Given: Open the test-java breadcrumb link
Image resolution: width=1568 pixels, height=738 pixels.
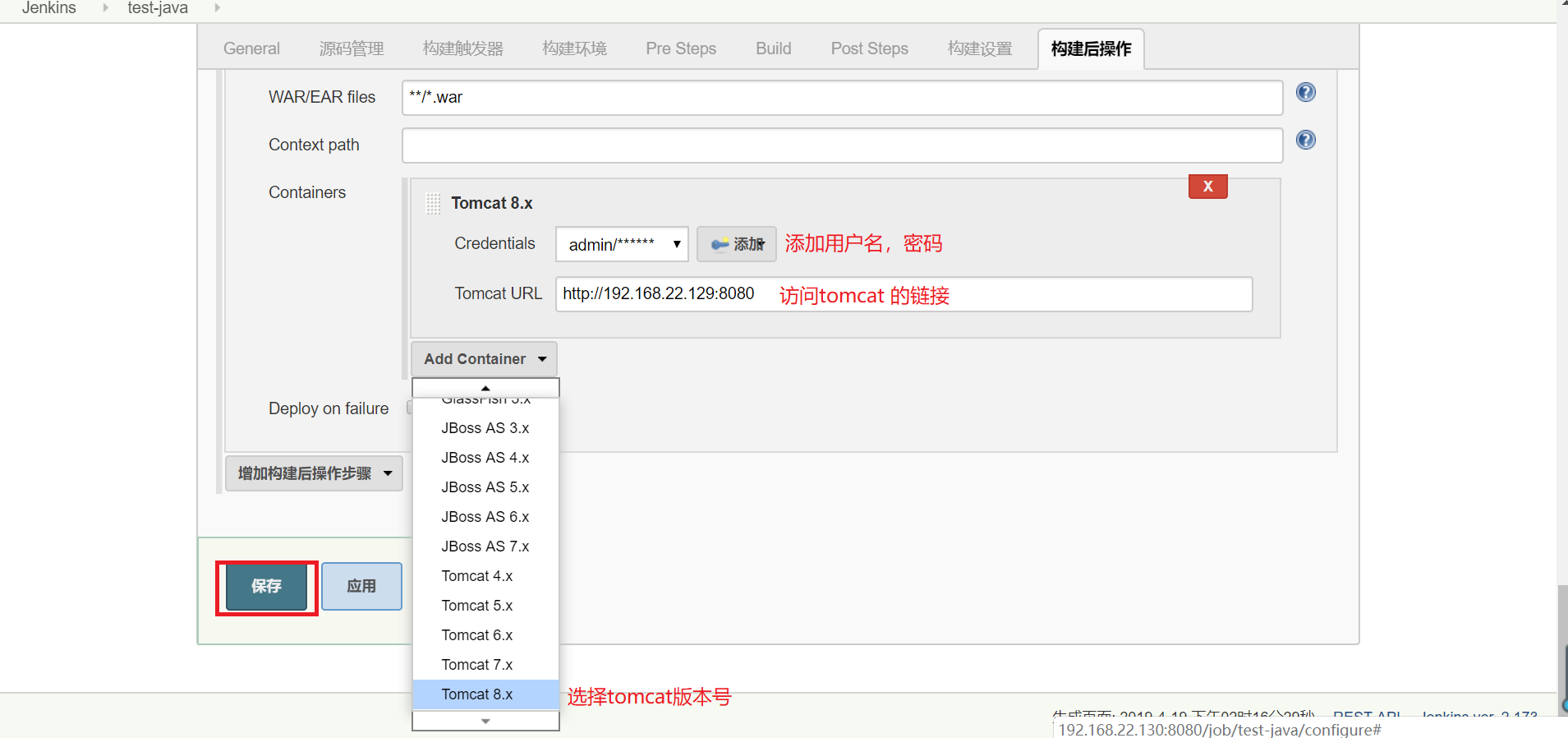Looking at the screenshot, I should [158, 7].
